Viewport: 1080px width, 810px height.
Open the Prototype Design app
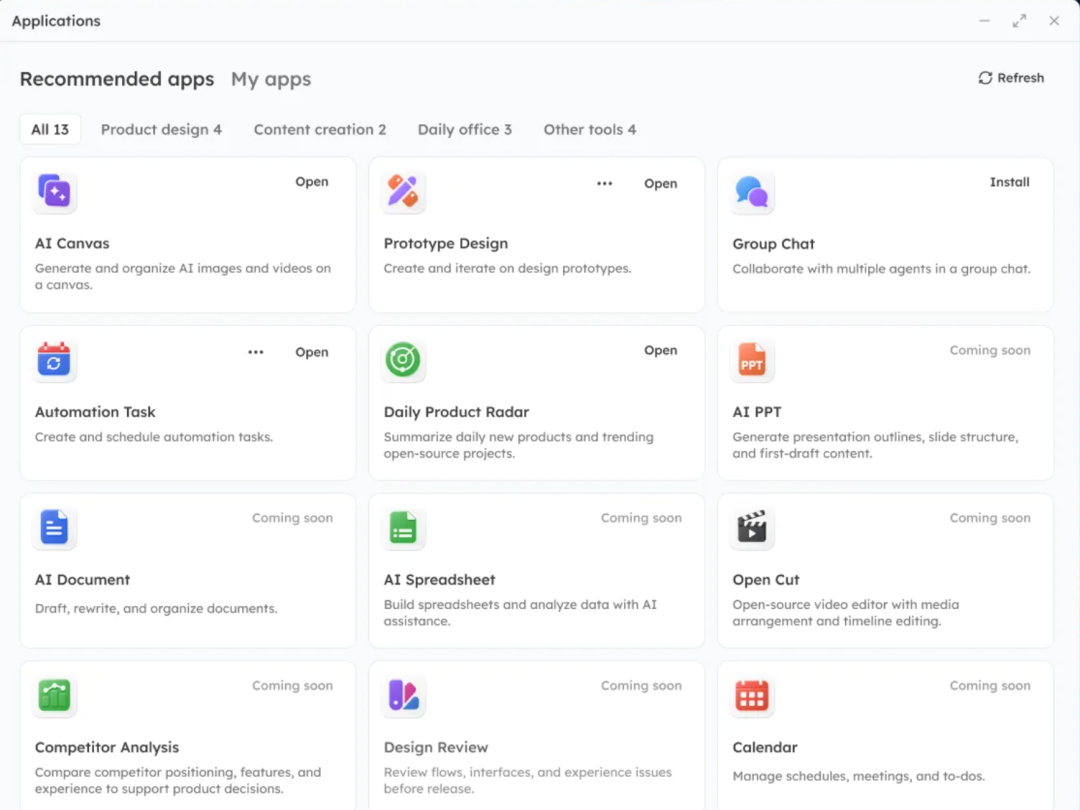(661, 183)
